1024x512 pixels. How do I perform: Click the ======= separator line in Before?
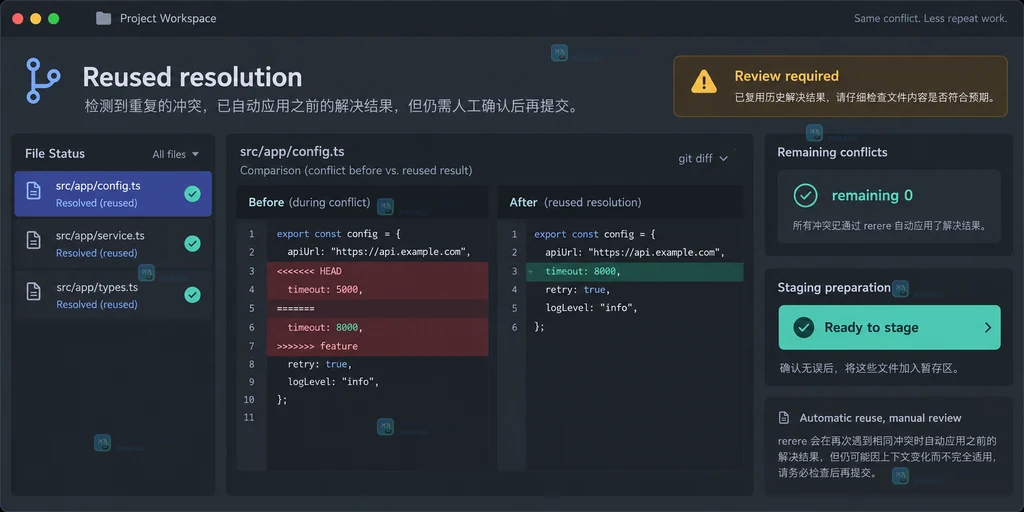(377, 308)
